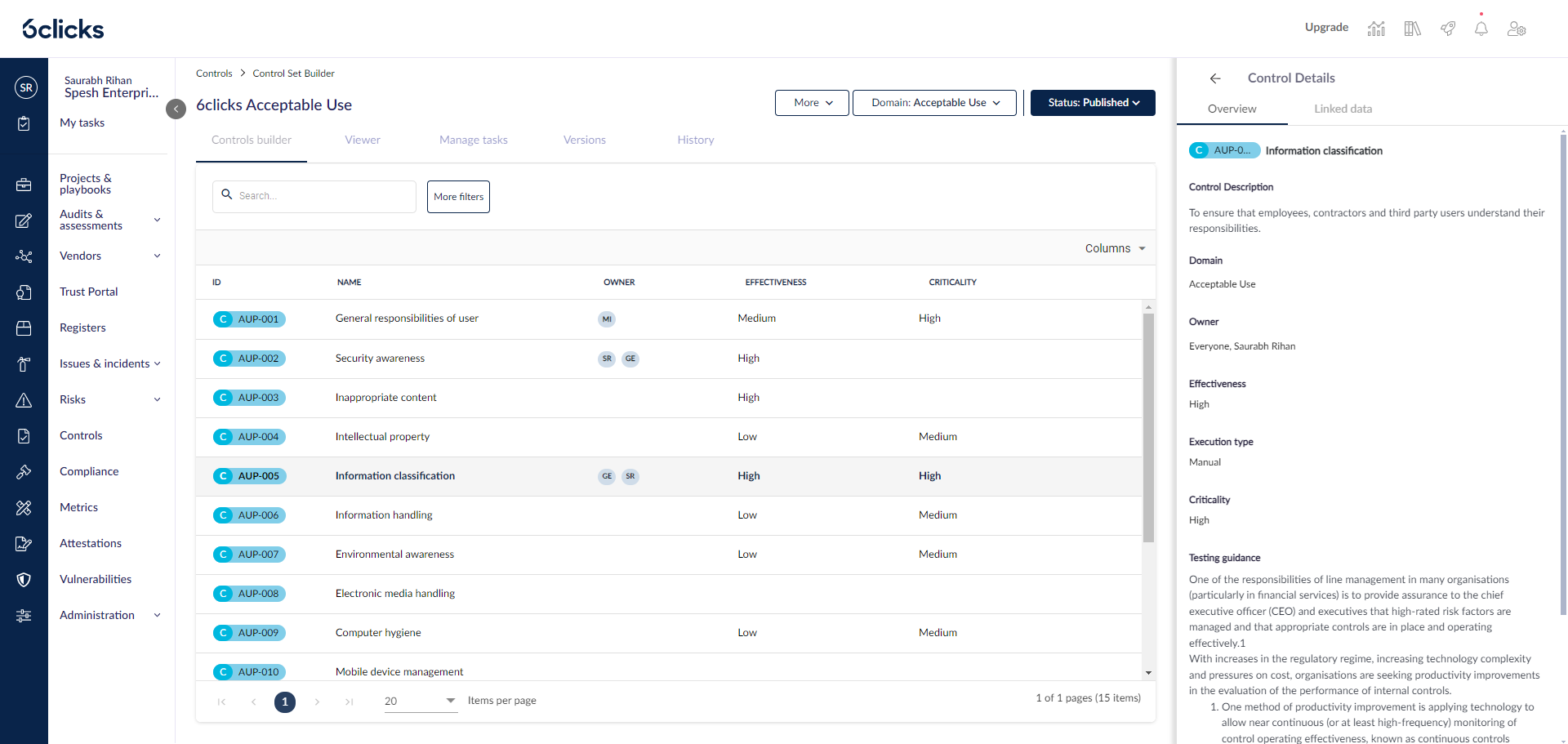1568x744 pixels.
Task: Click the back arrow in Control Details
Action: point(1215,78)
